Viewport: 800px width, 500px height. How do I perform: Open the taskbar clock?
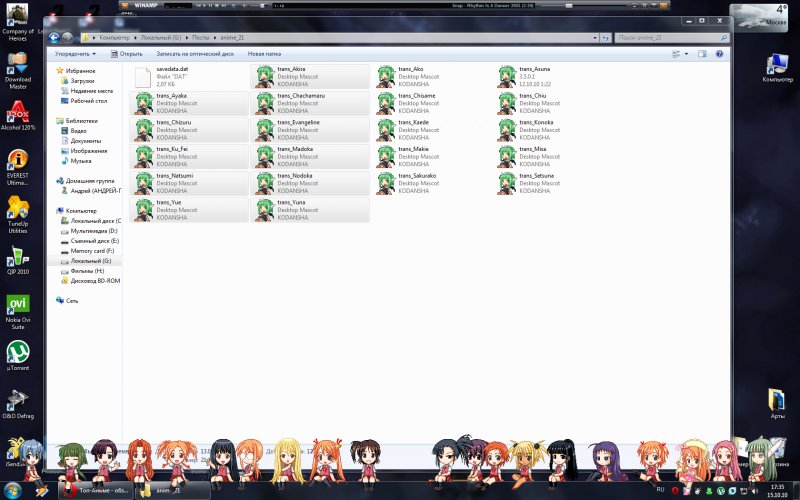[777, 491]
